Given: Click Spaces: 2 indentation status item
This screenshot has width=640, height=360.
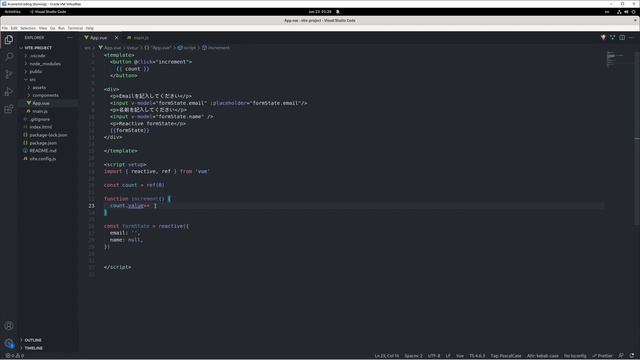Looking at the screenshot, I should tap(413, 356).
